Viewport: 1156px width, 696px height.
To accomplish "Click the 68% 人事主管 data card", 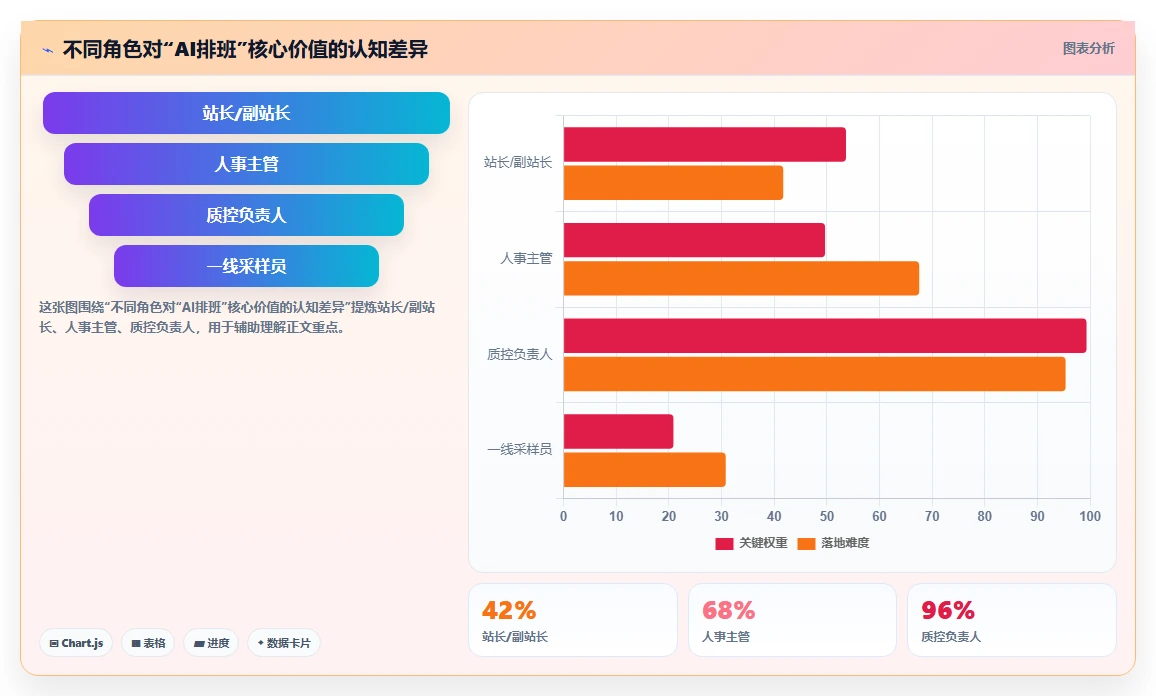I will click(x=793, y=620).
